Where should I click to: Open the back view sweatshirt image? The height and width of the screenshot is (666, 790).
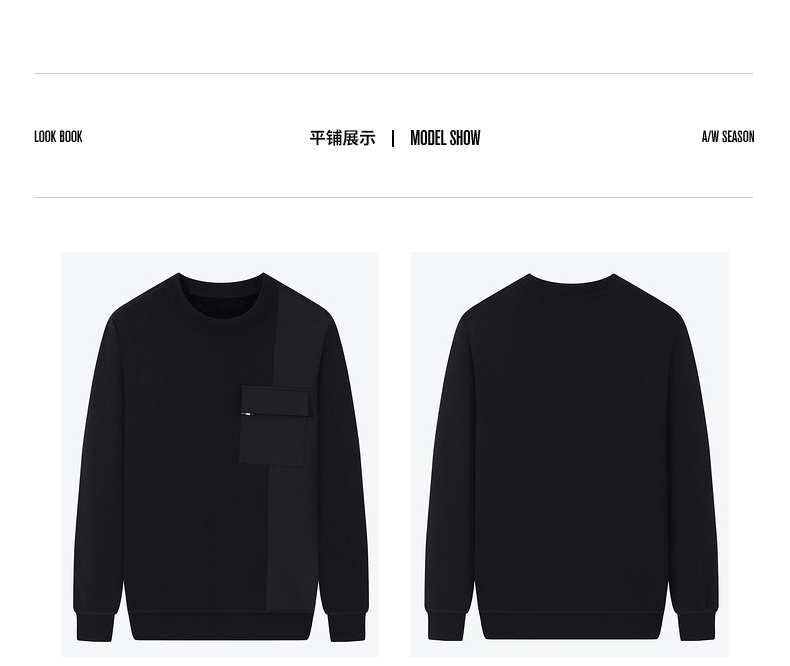(570, 454)
